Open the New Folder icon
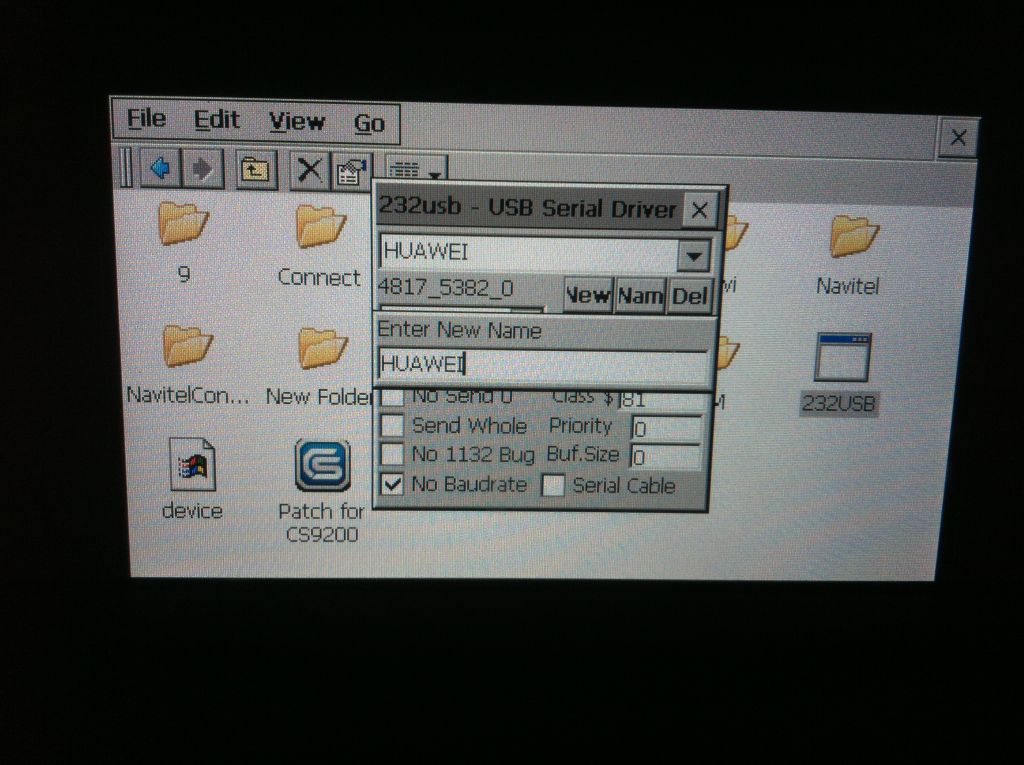Viewport: 1024px width, 765px height. coord(319,367)
